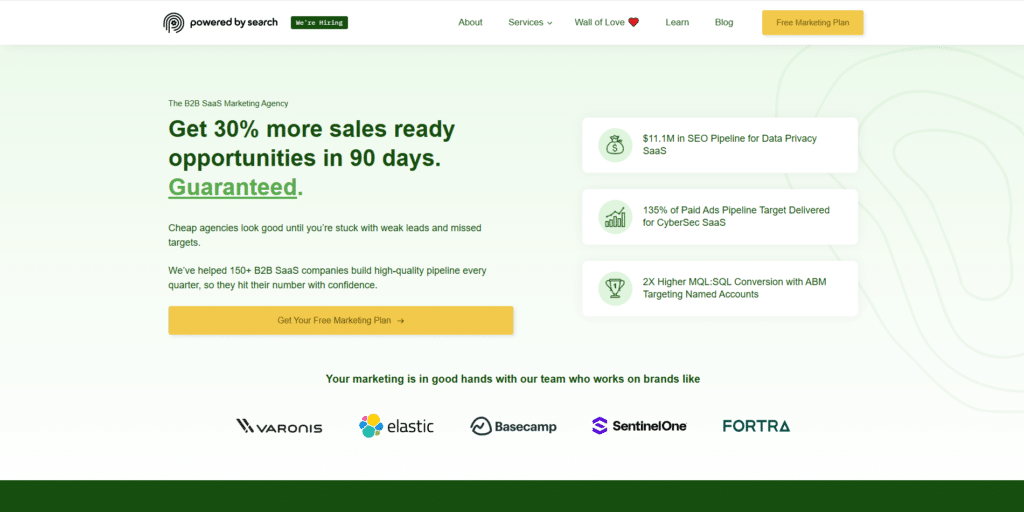This screenshot has width=1024, height=512.
Task: Click the Basecamp brand logo
Action: [x=513, y=426]
